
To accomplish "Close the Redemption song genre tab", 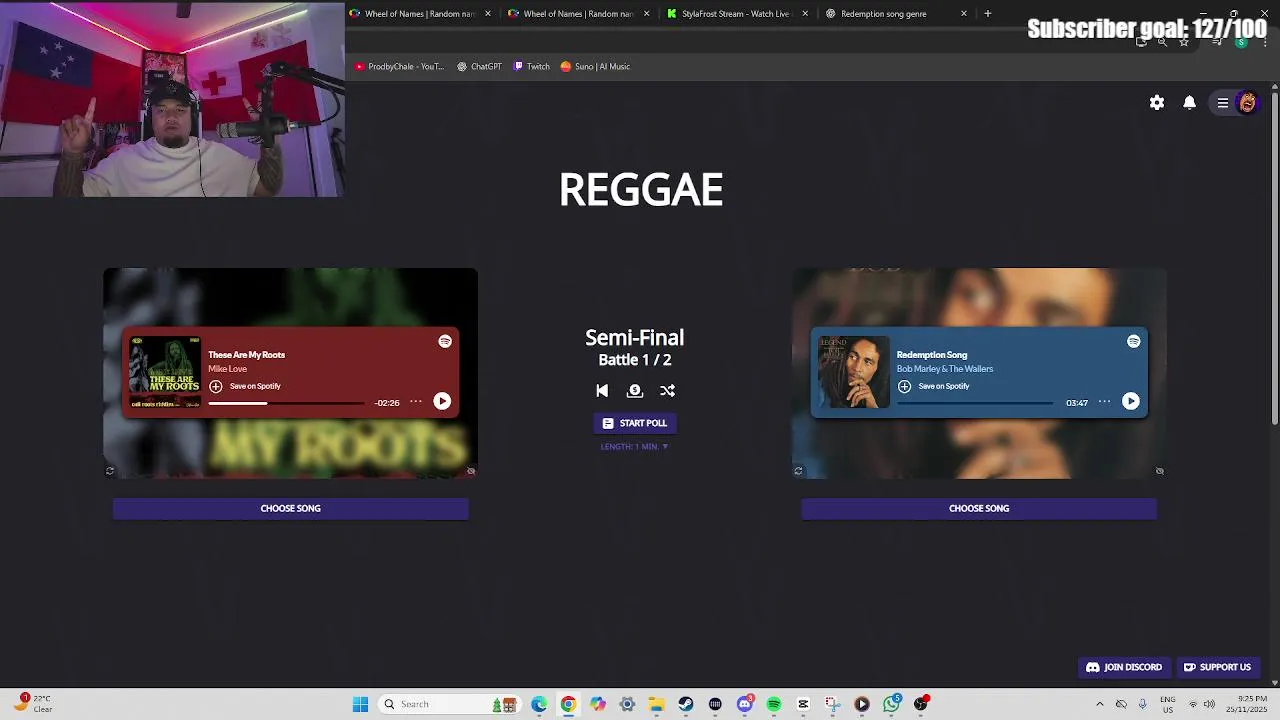I will pos(964,14).
